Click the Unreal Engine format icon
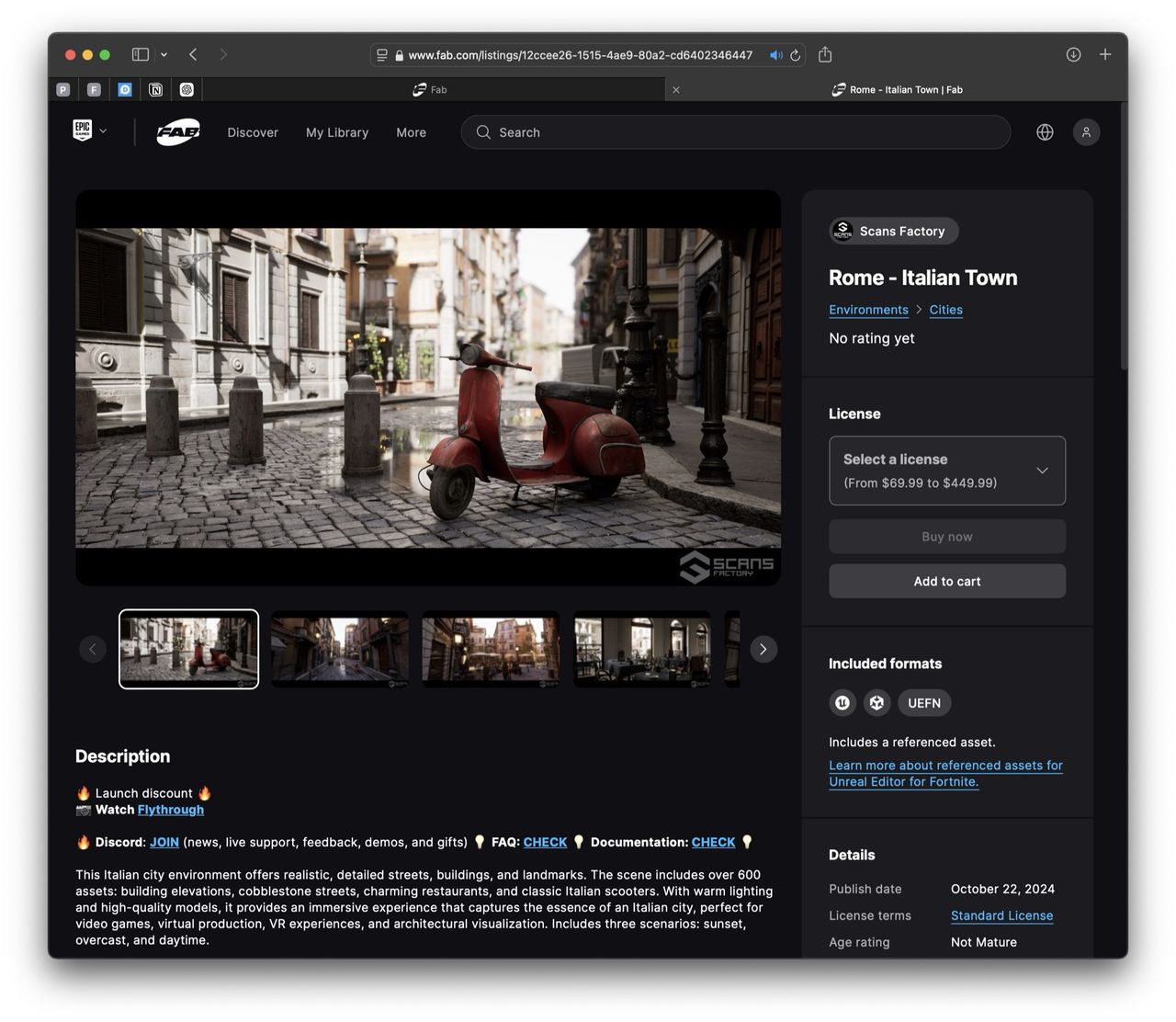The width and height of the screenshot is (1176, 1022). [x=842, y=703]
